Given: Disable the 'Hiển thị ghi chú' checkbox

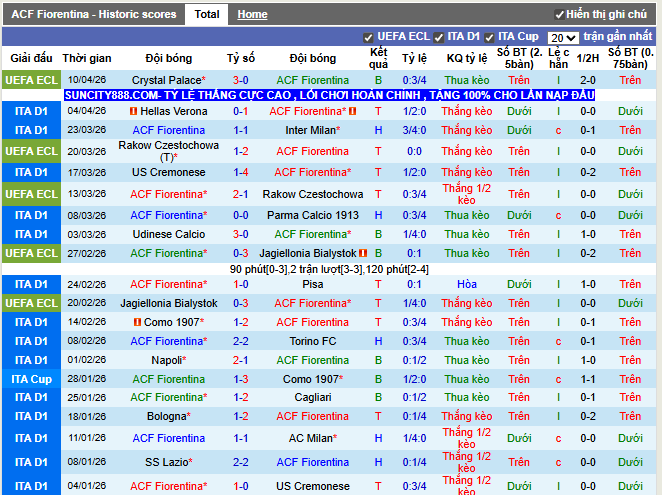Looking at the screenshot, I should [559, 15].
